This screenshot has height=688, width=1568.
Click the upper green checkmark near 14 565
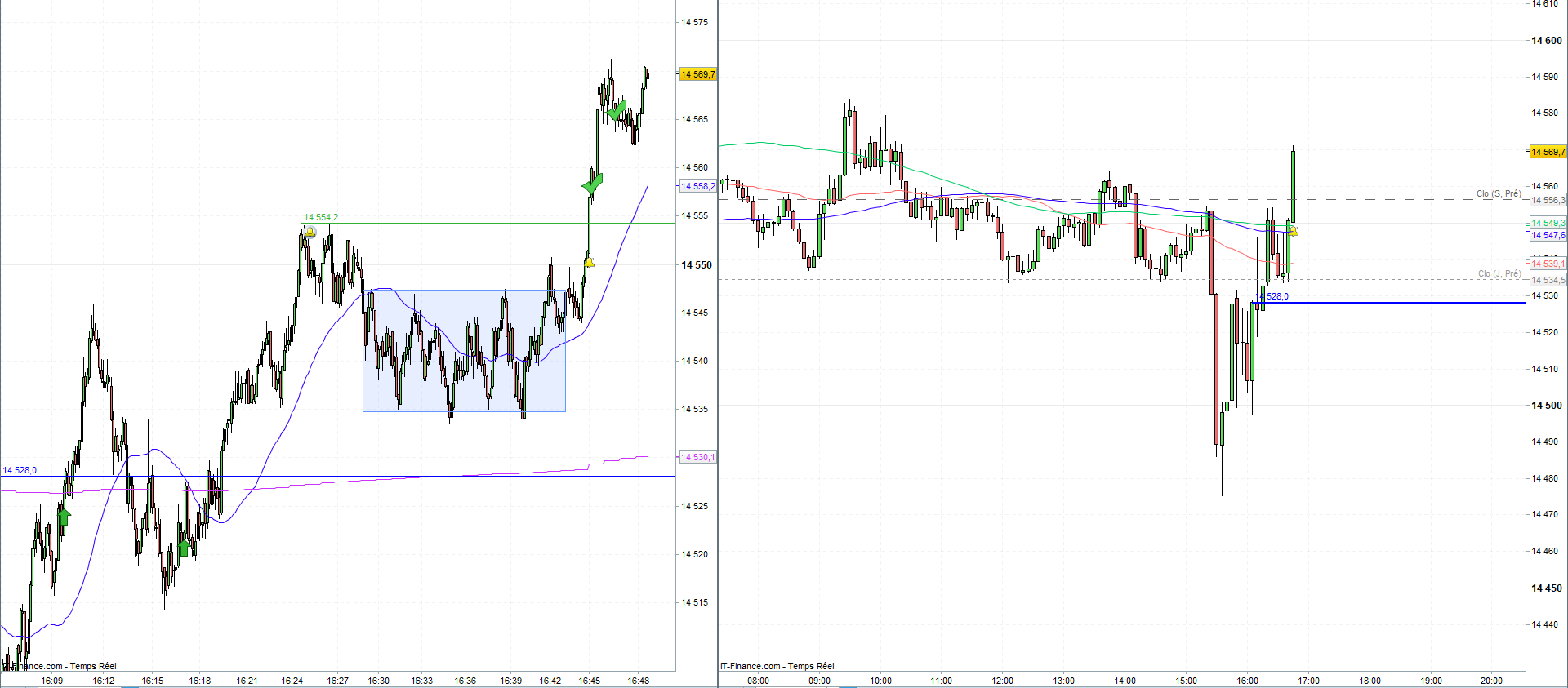coord(617,110)
